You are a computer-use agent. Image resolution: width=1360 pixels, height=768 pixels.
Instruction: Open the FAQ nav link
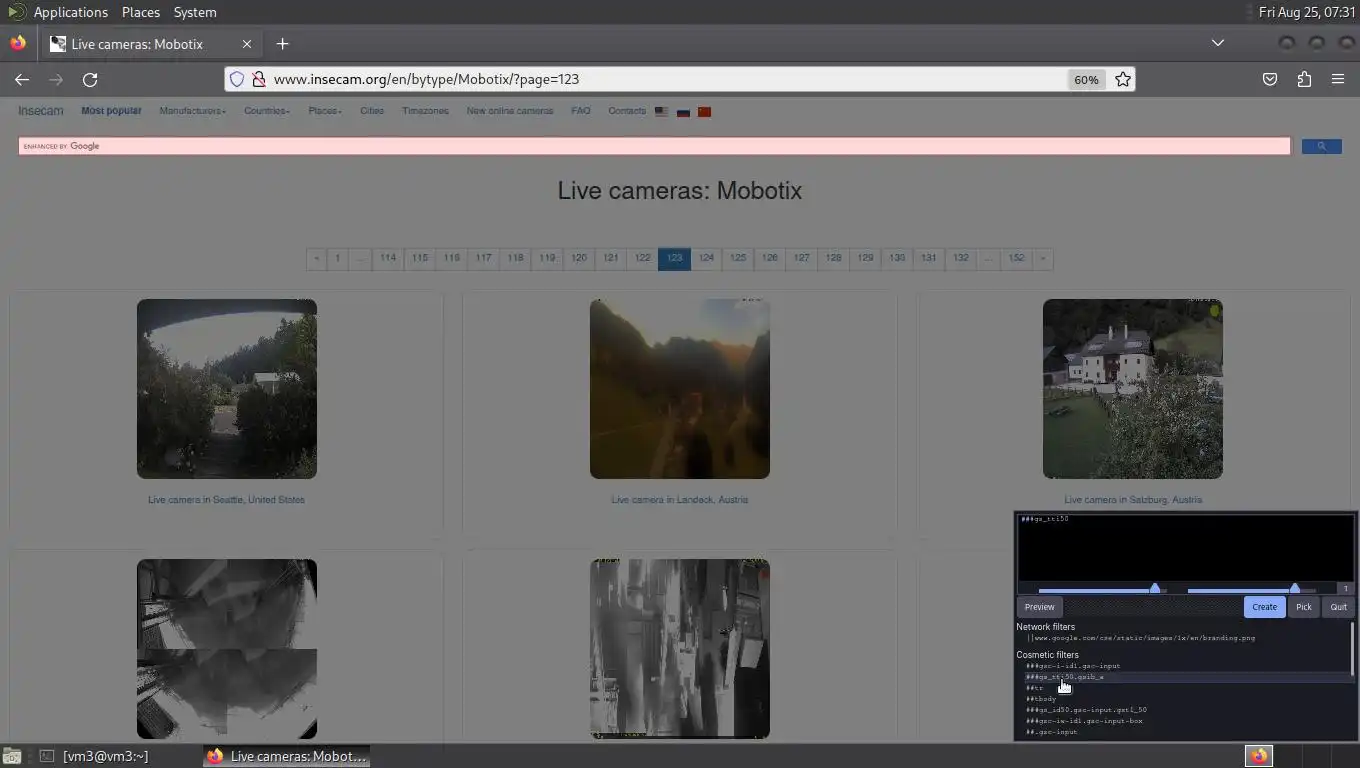pyautogui.click(x=581, y=111)
